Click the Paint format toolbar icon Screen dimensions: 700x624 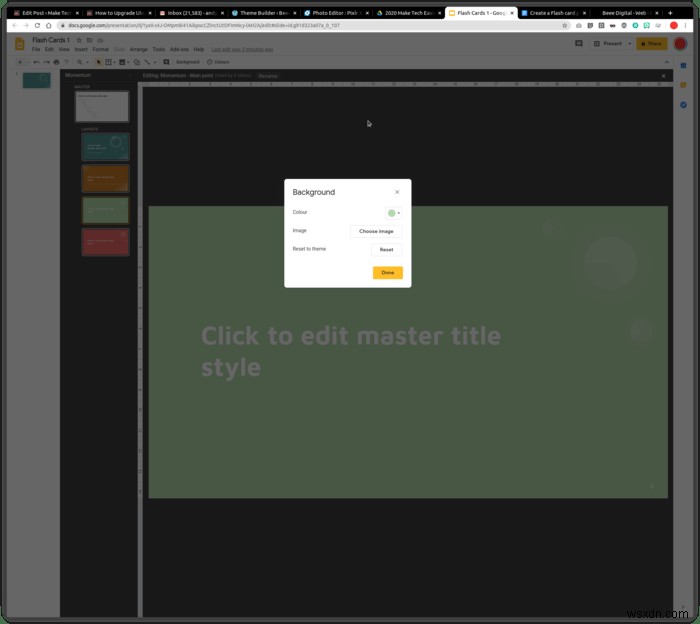point(67,62)
